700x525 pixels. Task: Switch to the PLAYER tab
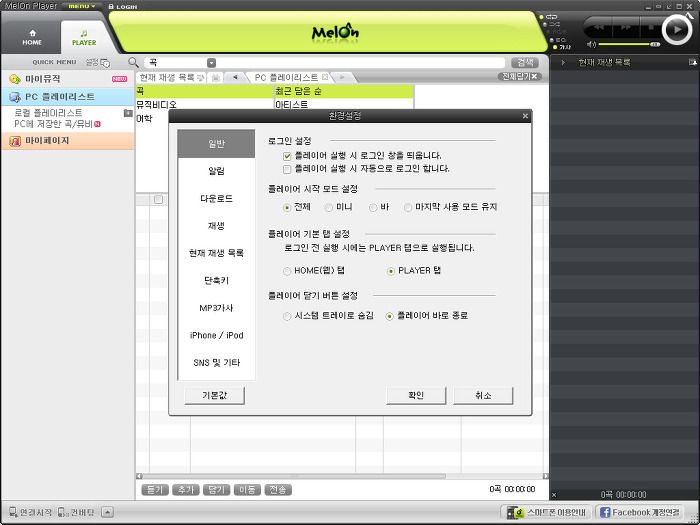pos(84,38)
